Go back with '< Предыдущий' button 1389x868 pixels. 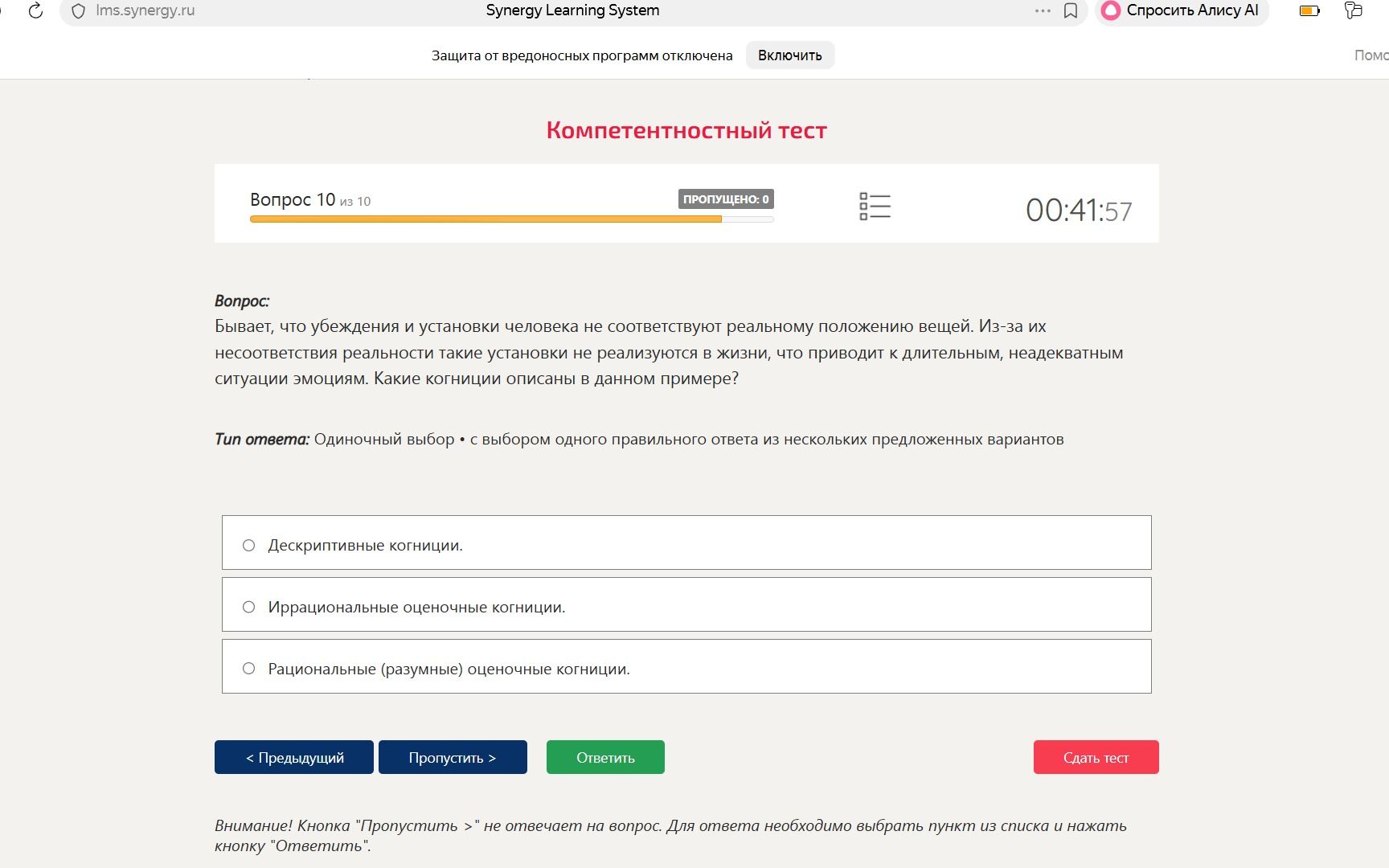click(294, 757)
